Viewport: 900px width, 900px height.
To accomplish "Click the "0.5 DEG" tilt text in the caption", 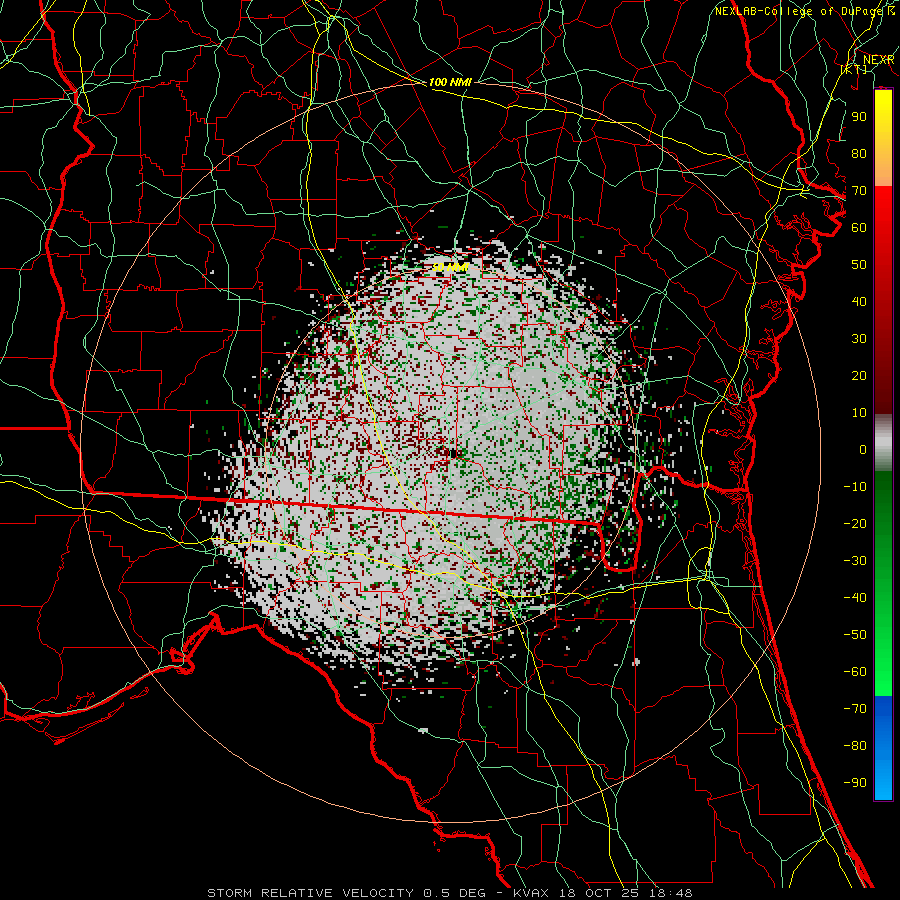I will [x=454, y=893].
